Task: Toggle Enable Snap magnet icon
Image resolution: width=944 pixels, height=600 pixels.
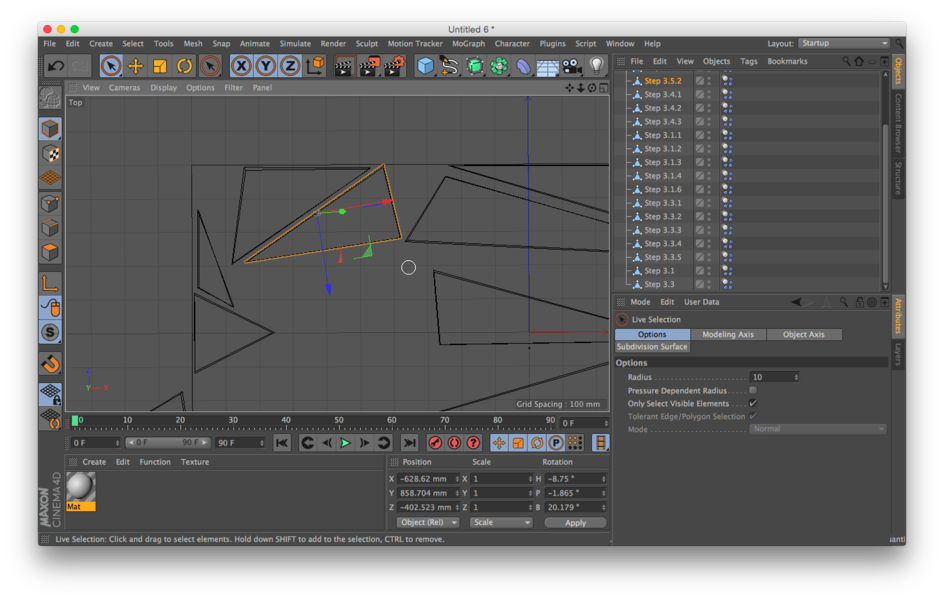Action: (x=51, y=363)
